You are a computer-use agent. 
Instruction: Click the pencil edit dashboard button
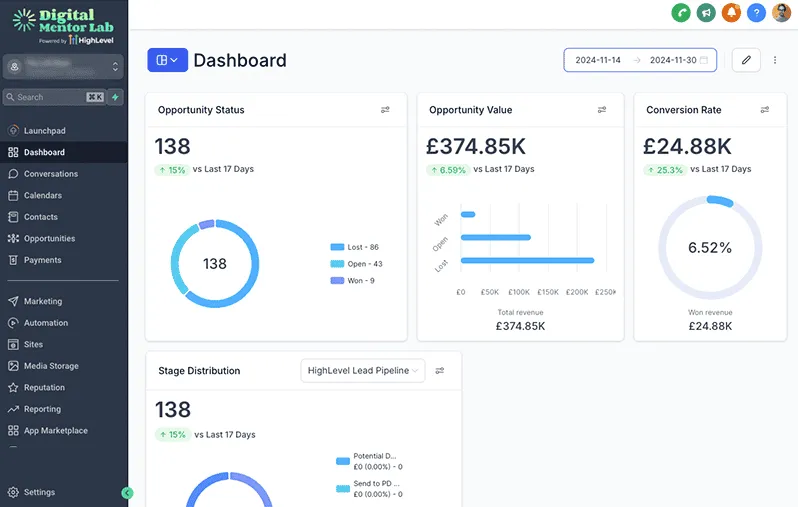[x=746, y=60]
